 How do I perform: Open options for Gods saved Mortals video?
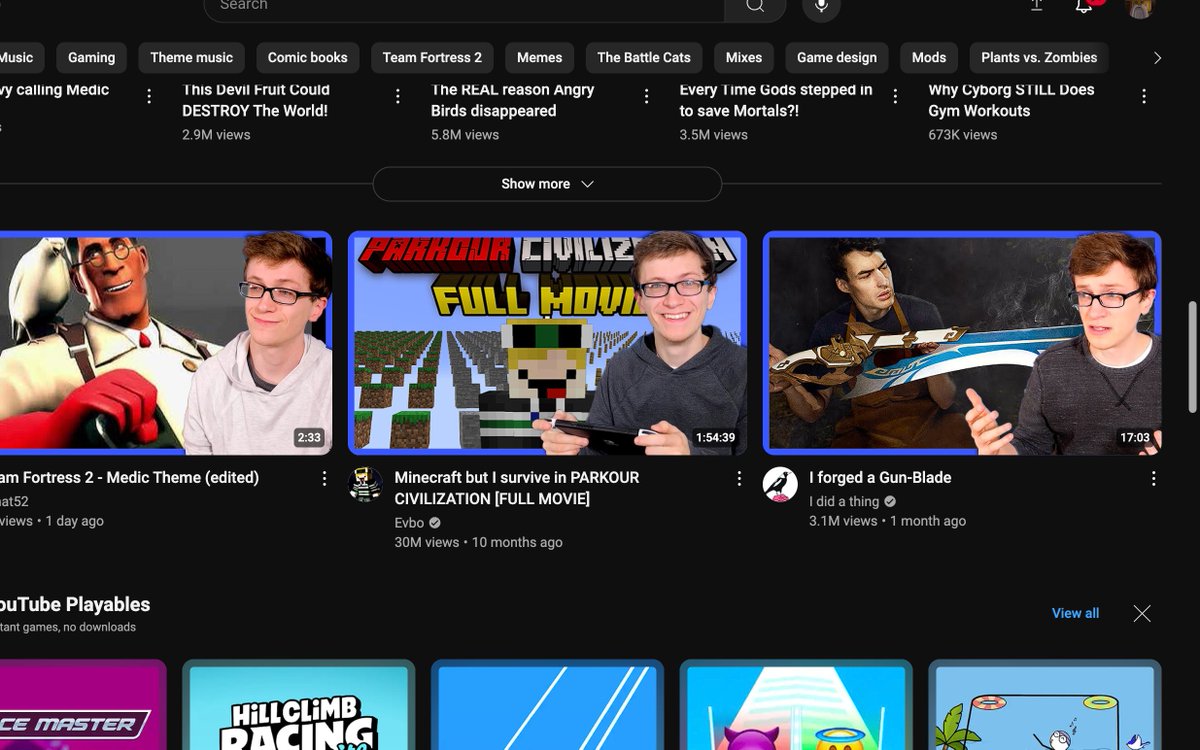pyautogui.click(x=895, y=96)
